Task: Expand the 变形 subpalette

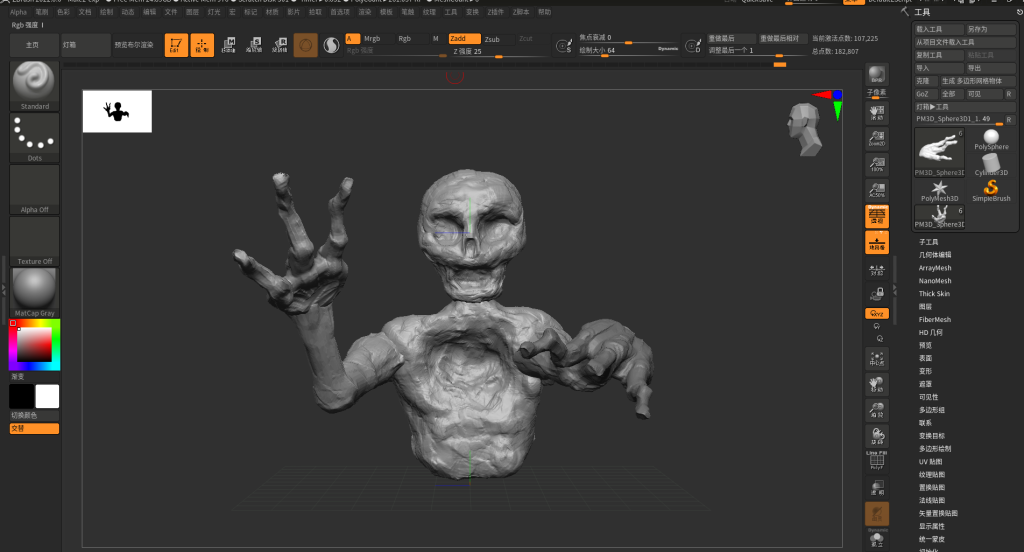Action: tap(925, 371)
